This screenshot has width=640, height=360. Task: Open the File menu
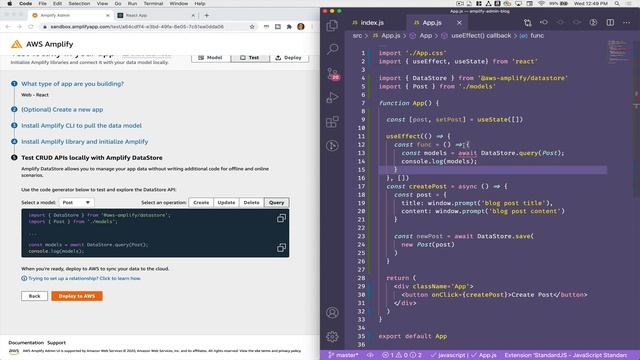42,3
